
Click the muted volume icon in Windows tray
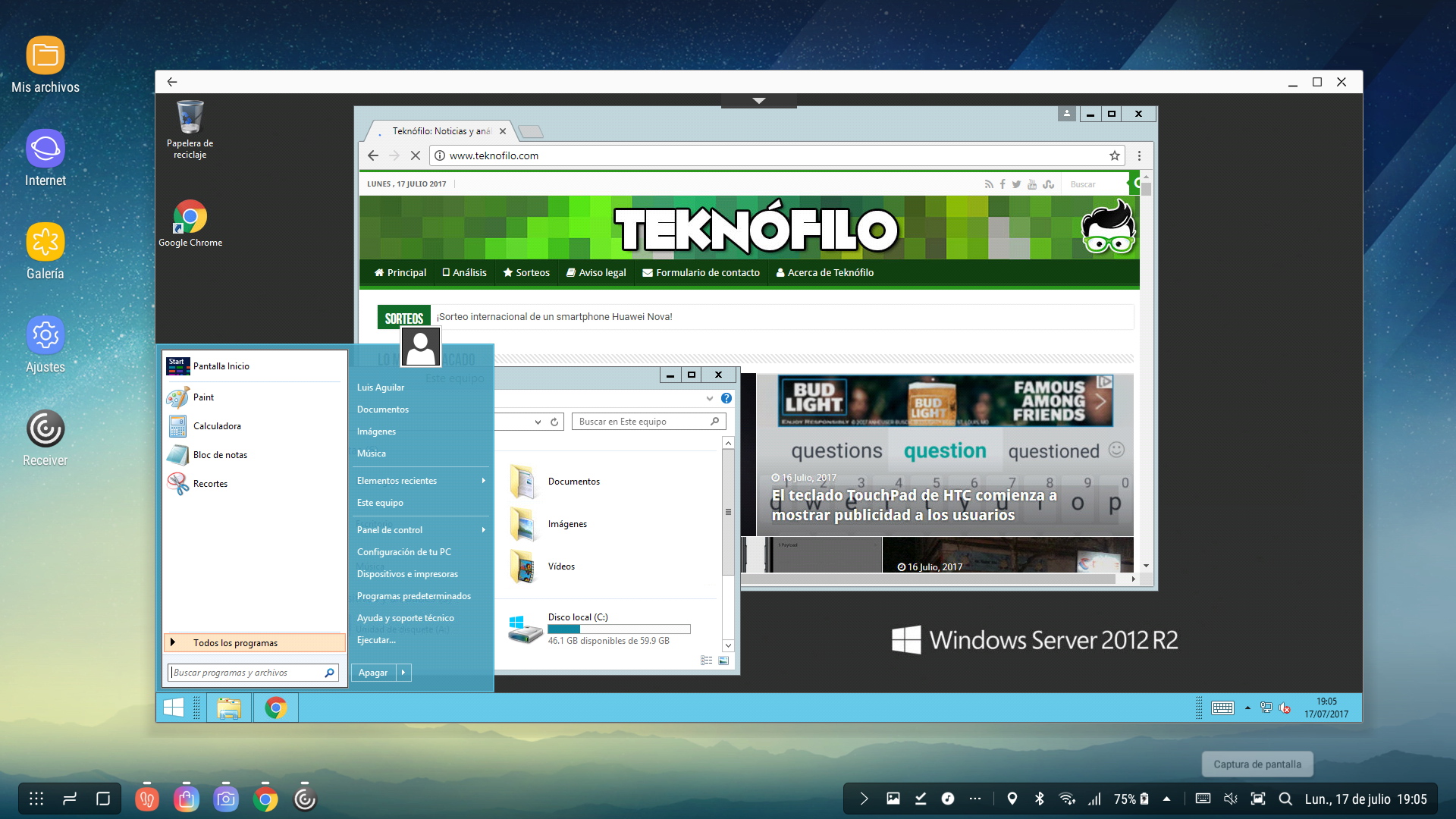(1285, 708)
